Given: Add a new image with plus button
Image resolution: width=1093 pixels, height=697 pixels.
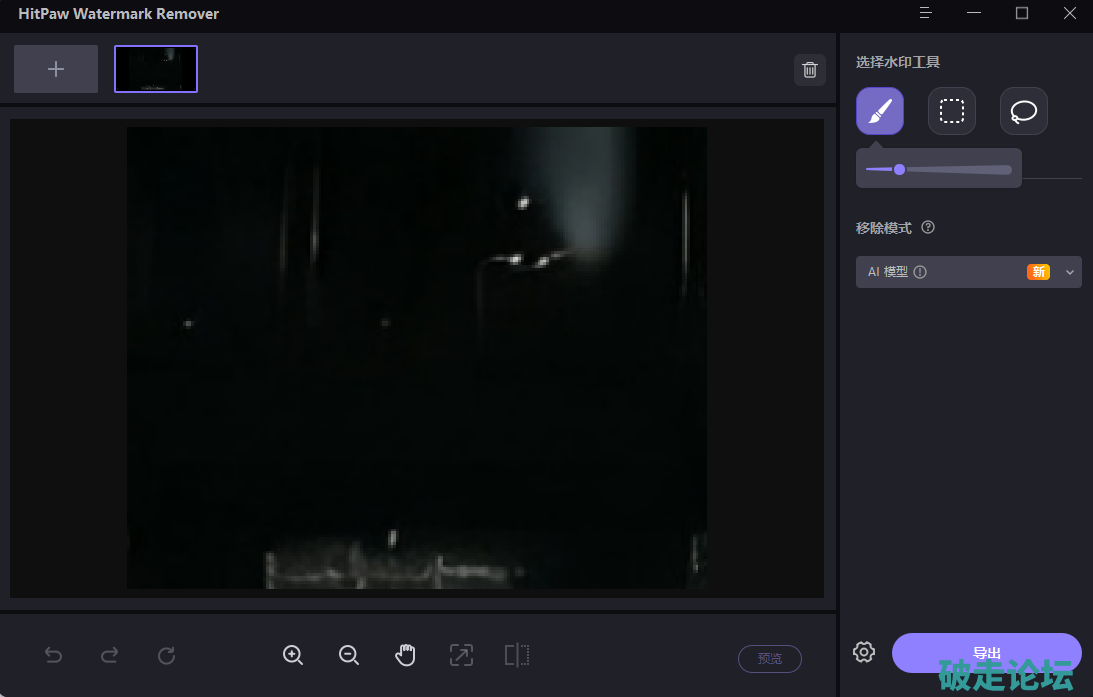Looking at the screenshot, I should 56,69.
